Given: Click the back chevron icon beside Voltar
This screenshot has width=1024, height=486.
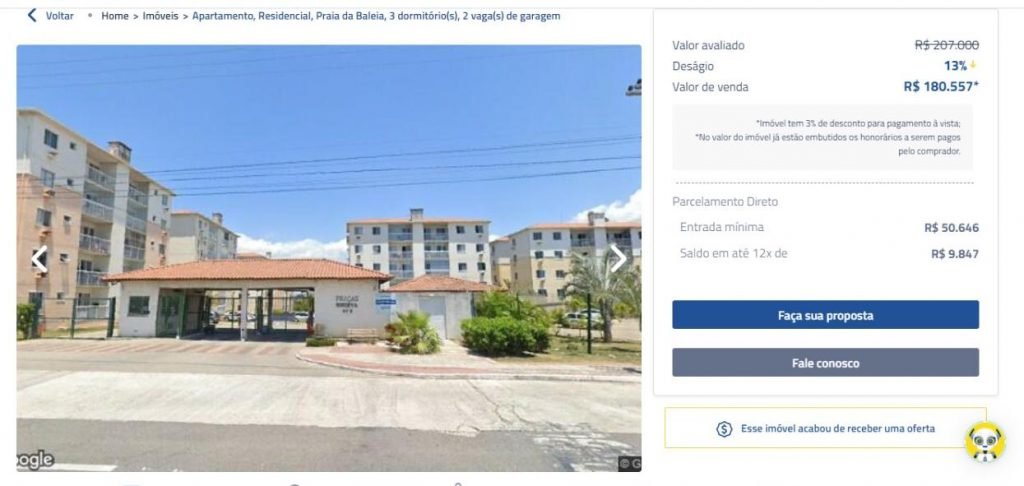Looking at the screenshot, I should pyautogui.click(x=31, y=16).
